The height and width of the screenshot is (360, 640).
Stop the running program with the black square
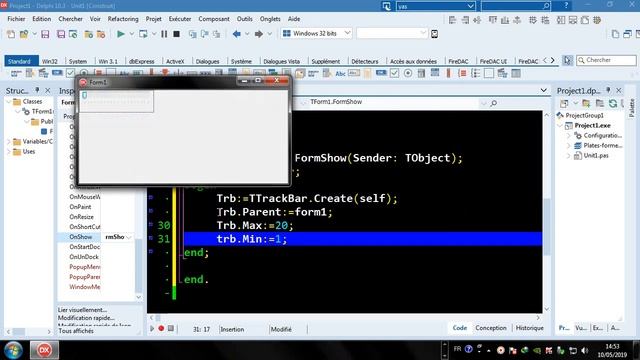[x=176, y=34]
